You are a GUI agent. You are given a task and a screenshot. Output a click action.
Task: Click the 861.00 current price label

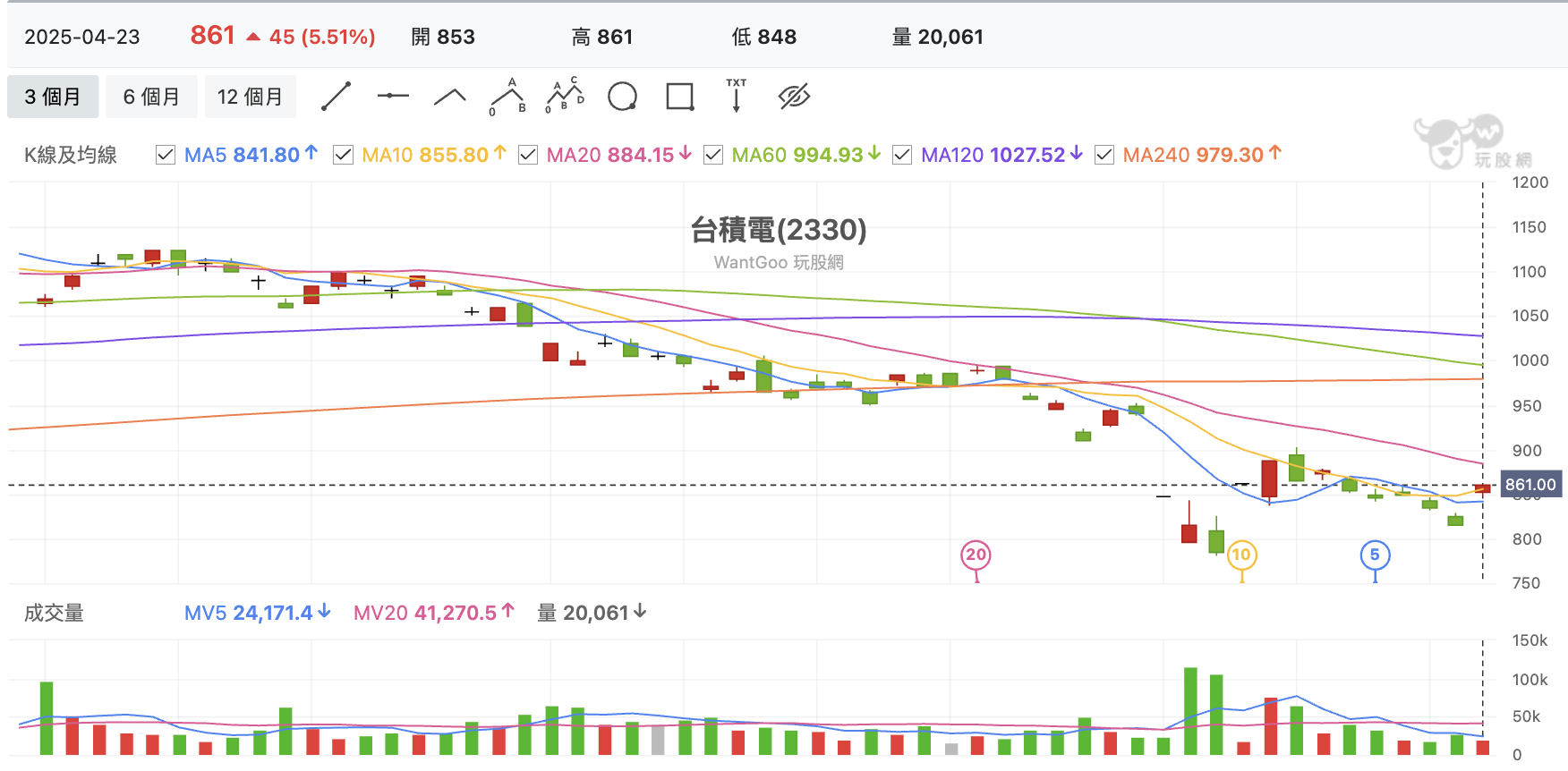1530,485
